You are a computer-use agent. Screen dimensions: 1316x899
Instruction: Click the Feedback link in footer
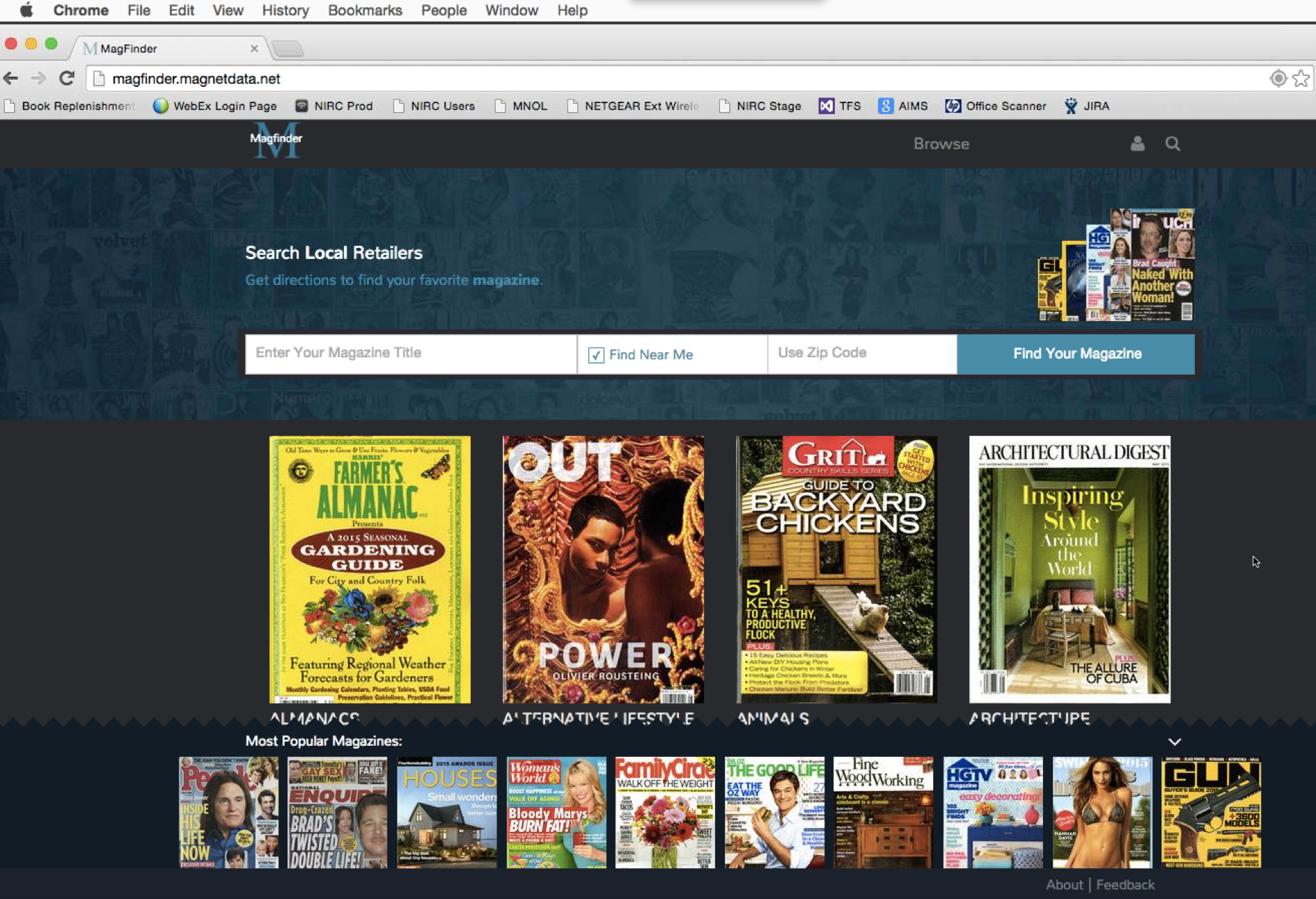pyautogui.click(x=1125, y=884)
